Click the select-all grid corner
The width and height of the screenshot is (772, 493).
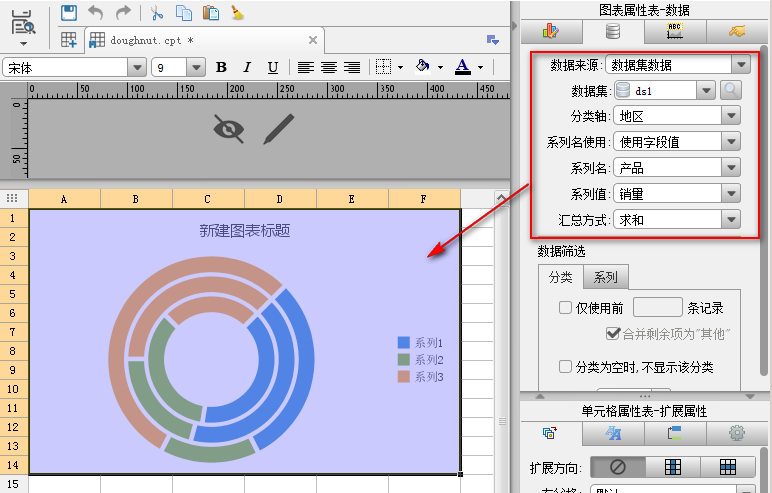(x=12, y=198)
